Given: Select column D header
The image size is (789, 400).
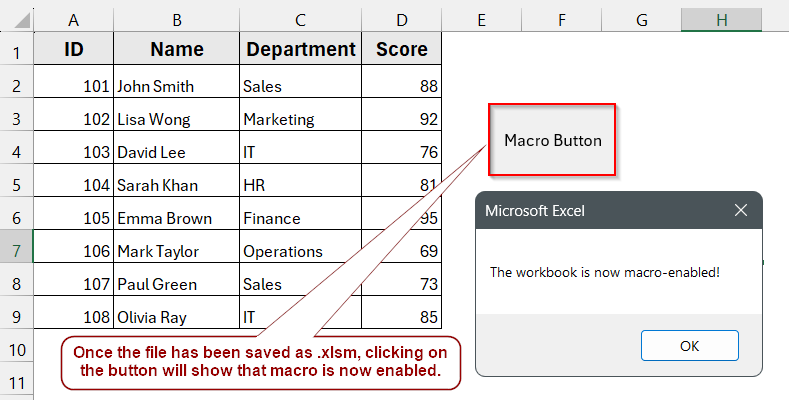Looking at the screenshot, I should point(401,19).
